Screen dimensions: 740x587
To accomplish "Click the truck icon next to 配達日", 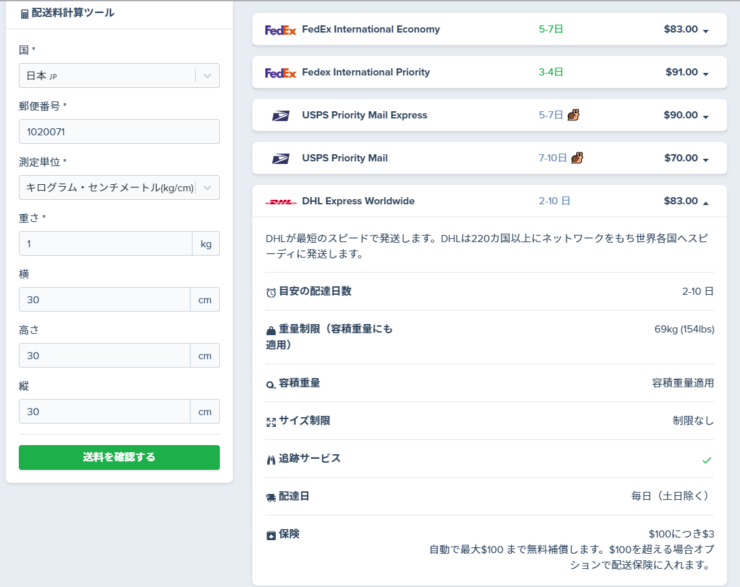I will (x=271, y=497).
